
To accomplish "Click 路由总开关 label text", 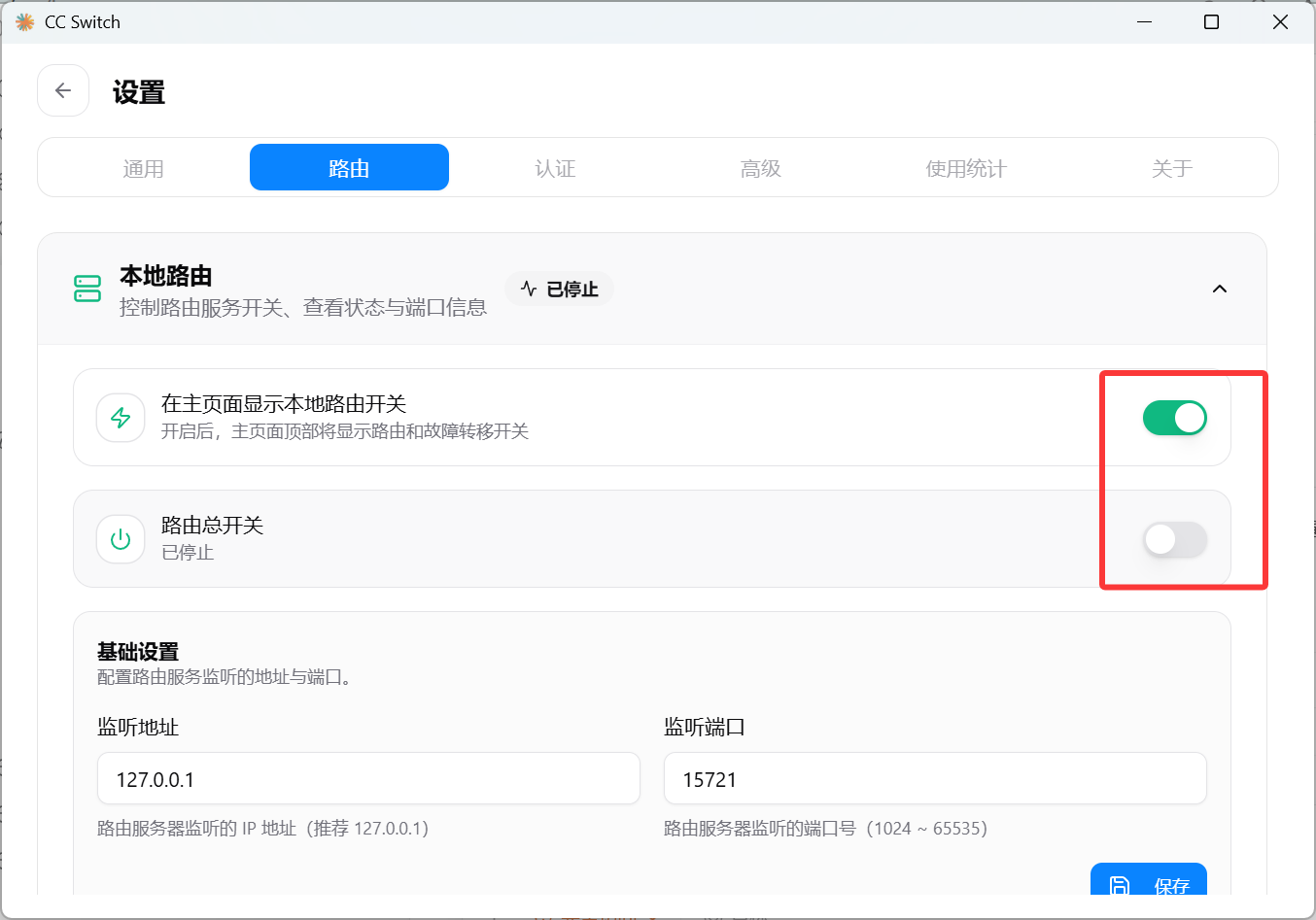I will tap(213, 526).
